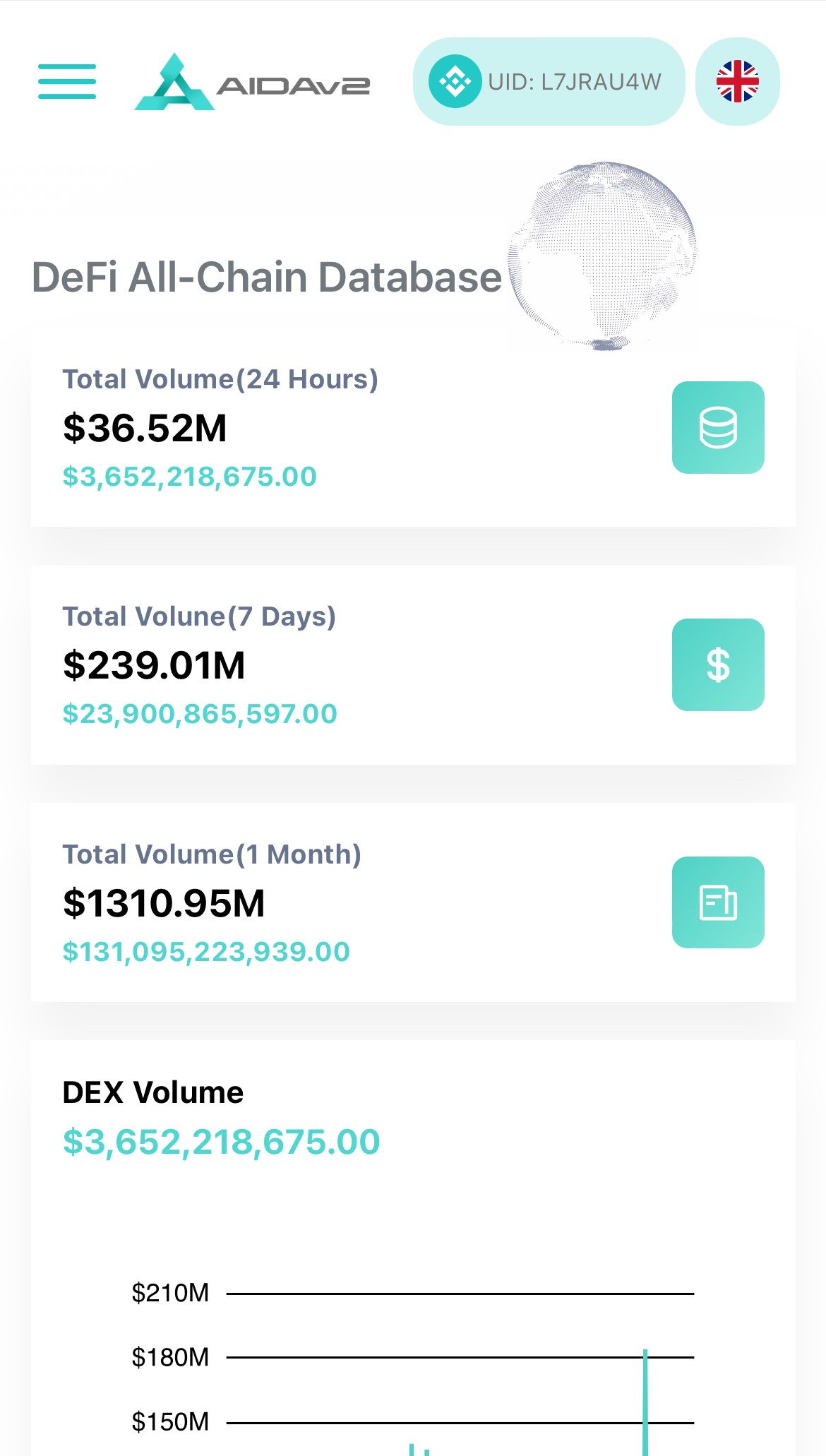
Task: Click the DeFi All-Chain Database title
Action: 267,278
